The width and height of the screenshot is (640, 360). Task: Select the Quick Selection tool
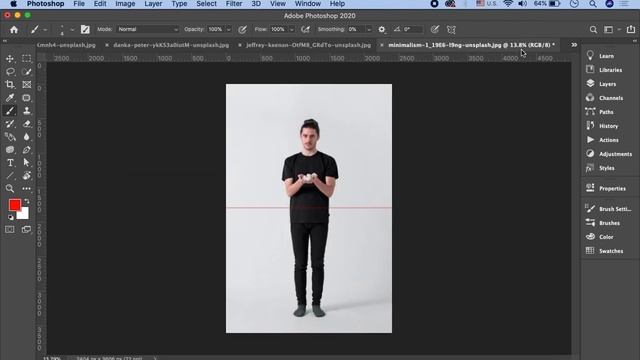pos(27,72)
